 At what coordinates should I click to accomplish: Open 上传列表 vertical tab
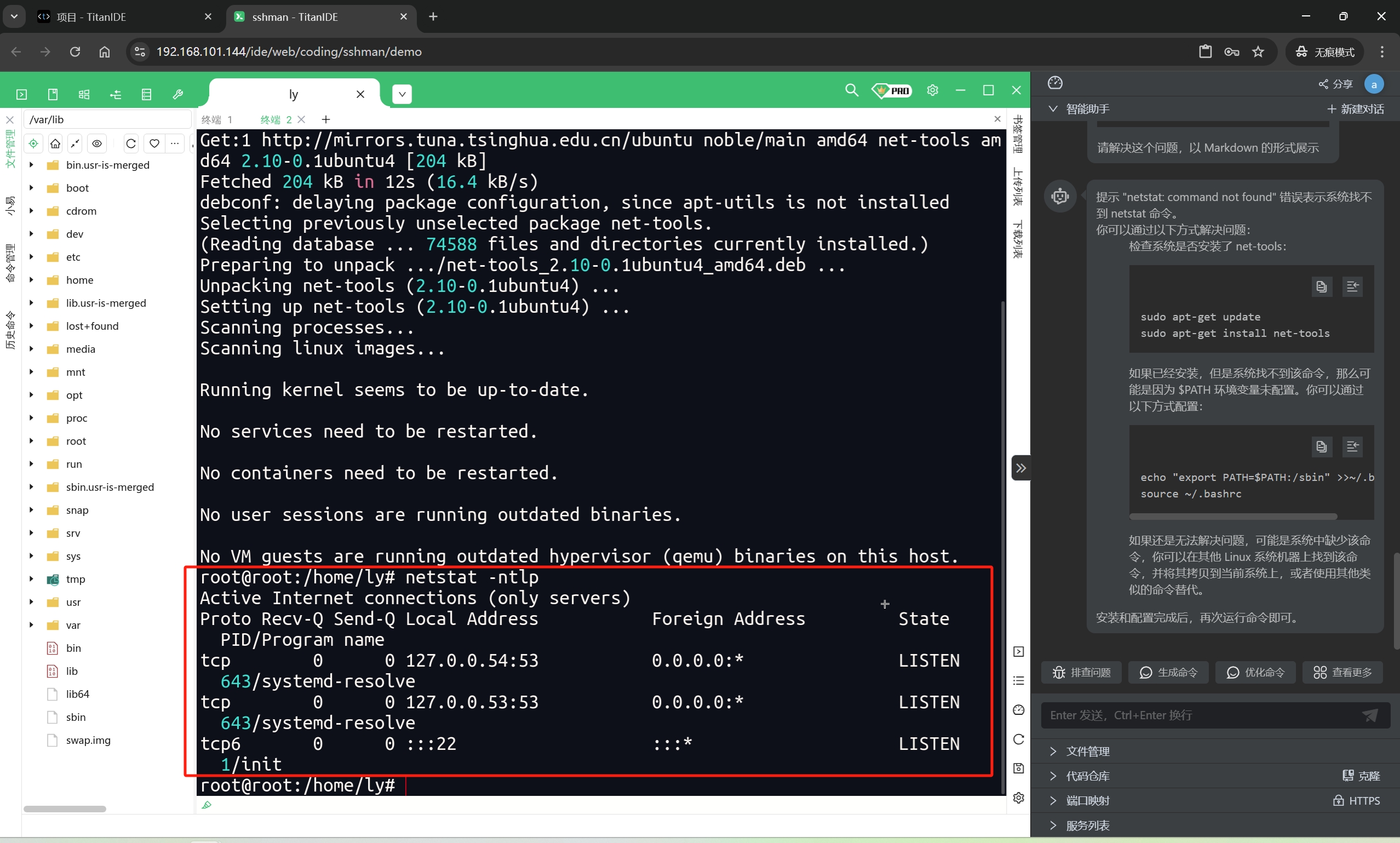(1018, 187)
